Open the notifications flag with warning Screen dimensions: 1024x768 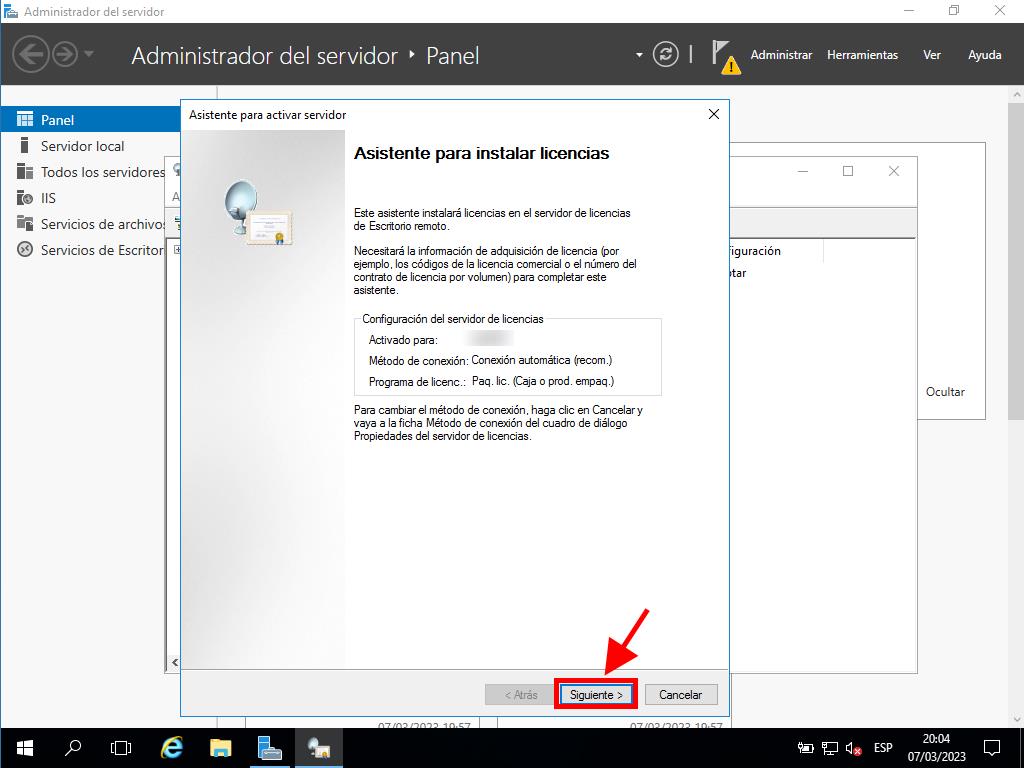pyautogui.click(x=724, y=55)
